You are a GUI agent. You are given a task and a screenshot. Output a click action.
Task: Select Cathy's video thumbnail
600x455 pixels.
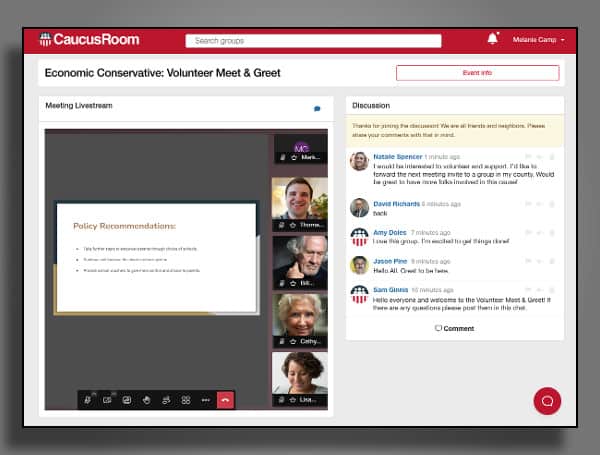pyautogui.click(x=300, y=321)
